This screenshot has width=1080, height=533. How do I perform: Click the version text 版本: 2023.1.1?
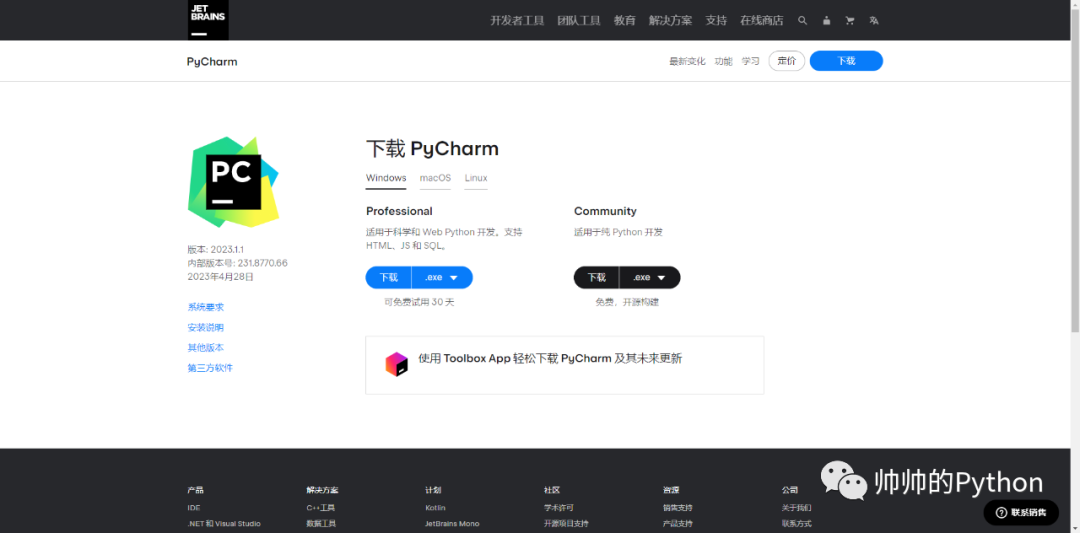click(216, 249)
